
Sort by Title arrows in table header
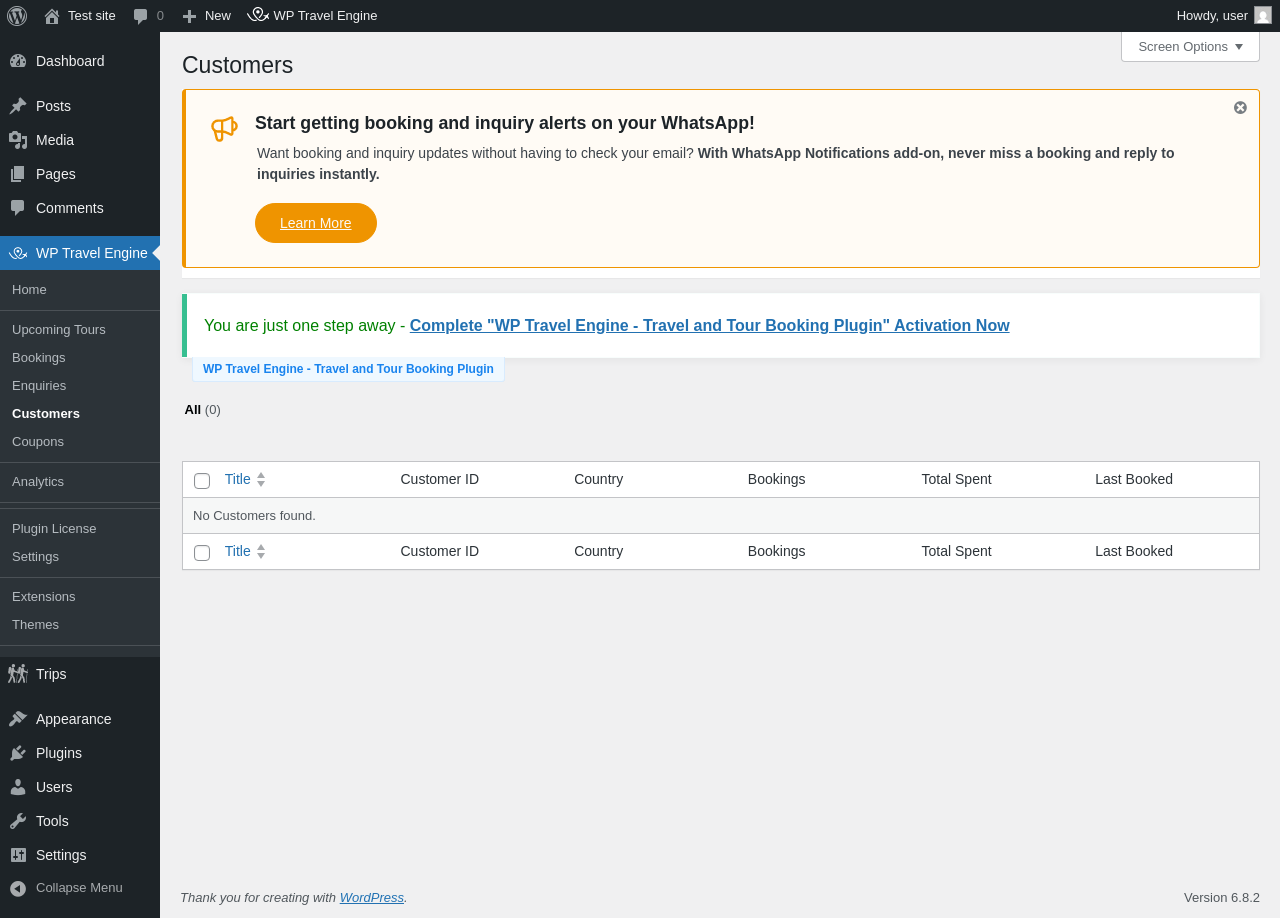coord(261,480)
